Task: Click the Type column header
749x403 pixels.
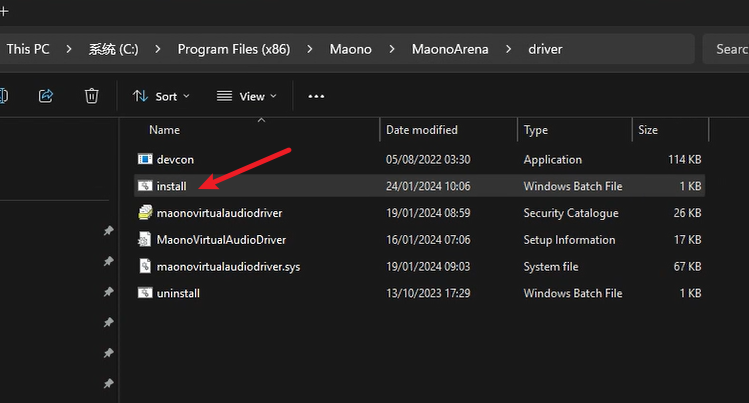Action: 536,130
